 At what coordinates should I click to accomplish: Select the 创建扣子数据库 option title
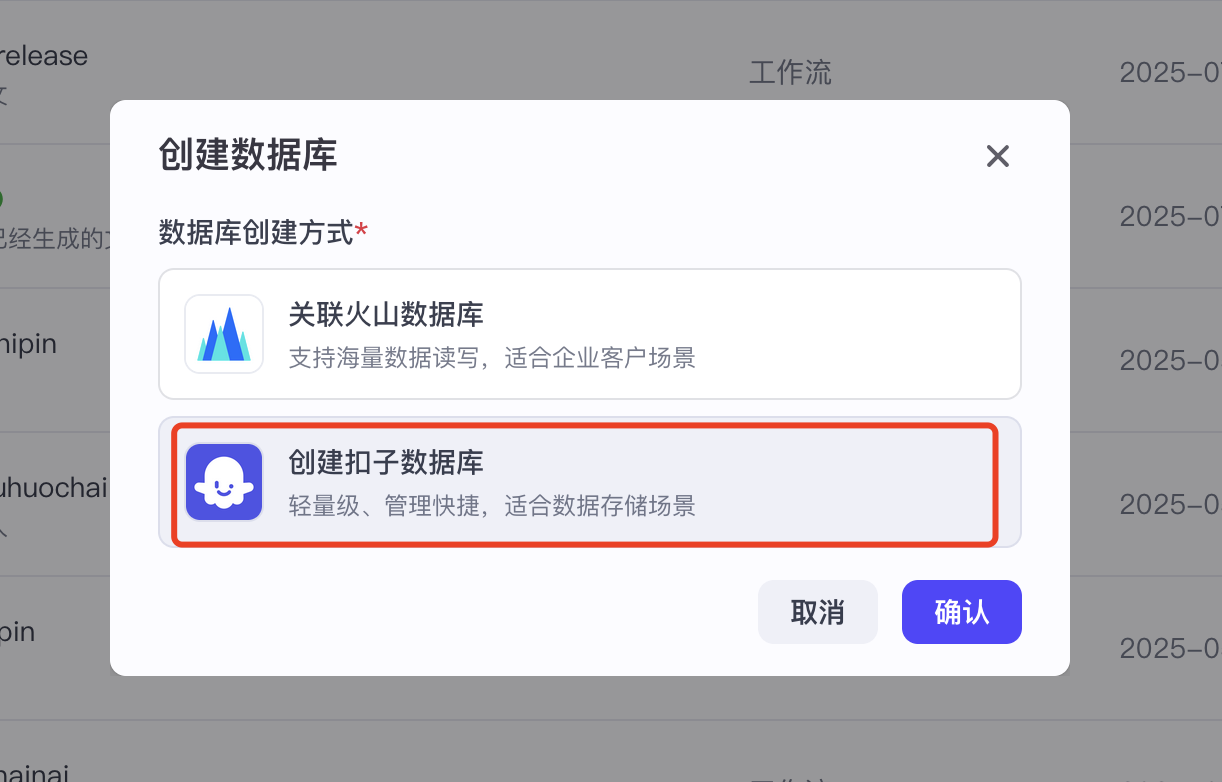point(385,463)
